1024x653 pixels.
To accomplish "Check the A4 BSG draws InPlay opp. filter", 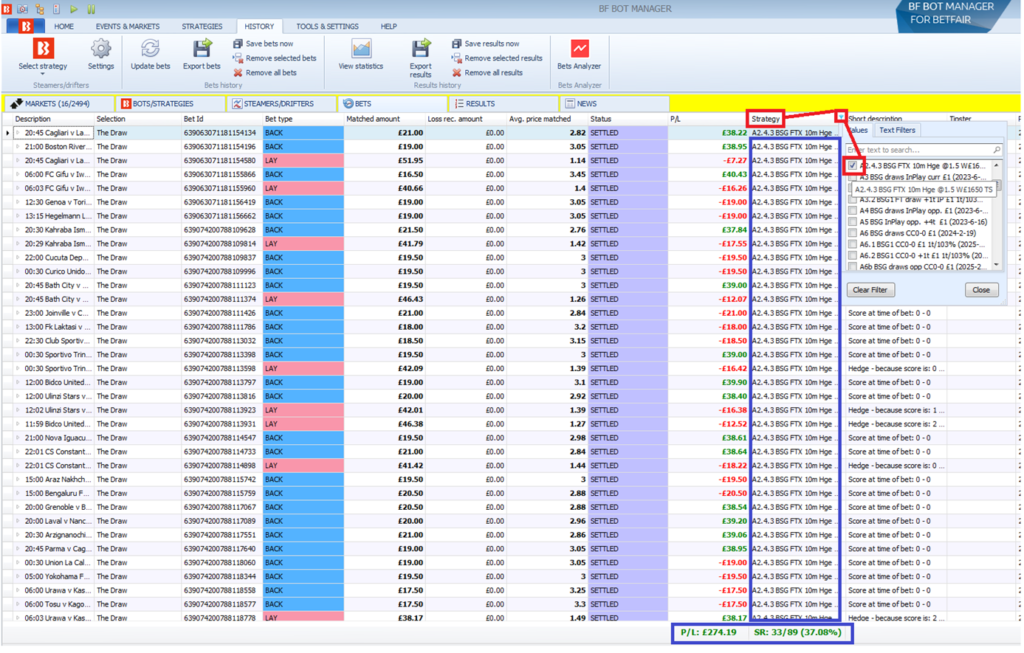I will (x=852, y=211).
